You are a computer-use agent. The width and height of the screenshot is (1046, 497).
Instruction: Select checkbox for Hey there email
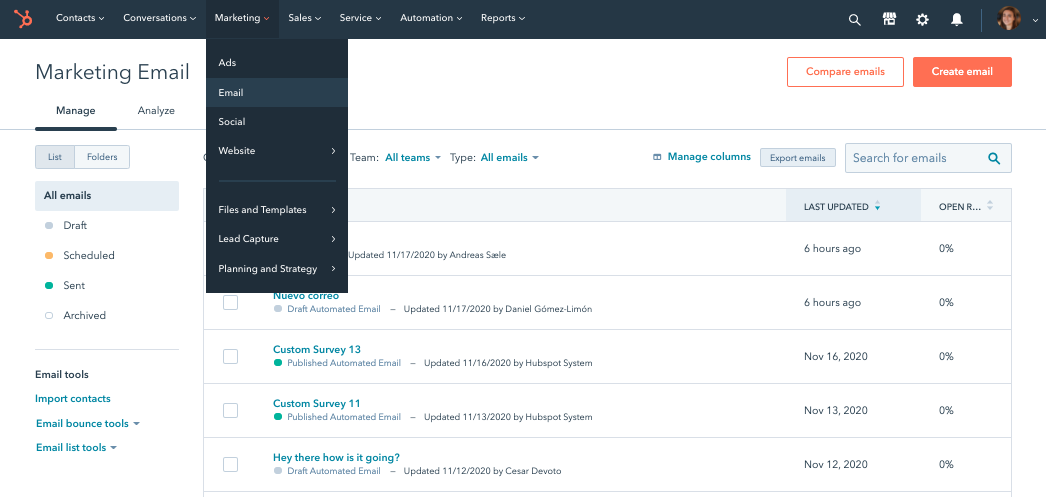(x=230, y=464)
